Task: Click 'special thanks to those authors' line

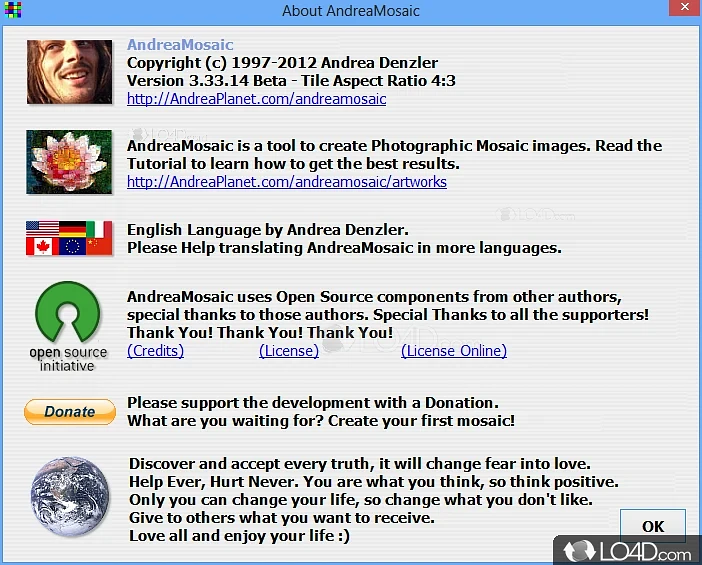Action: tap(388, 315)
